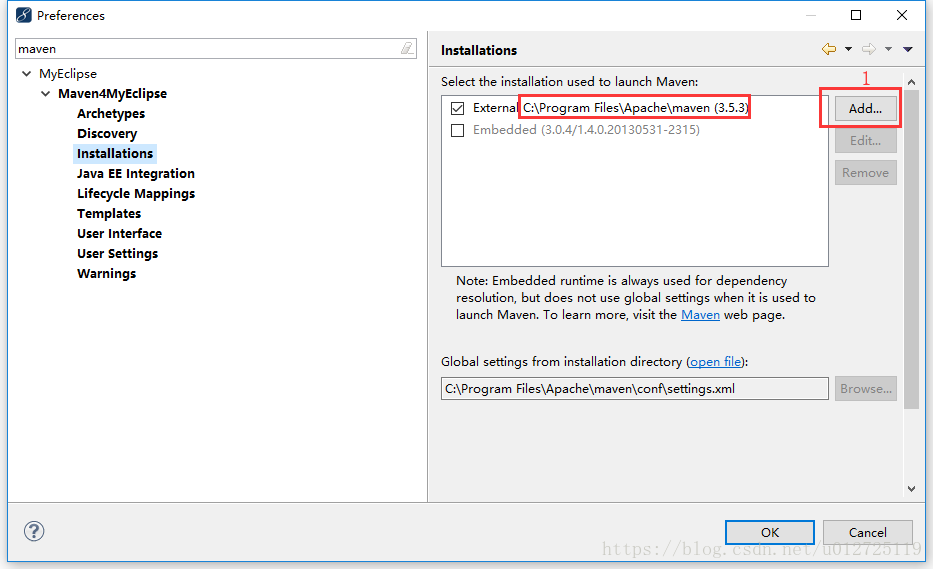Click the Cancel button

click(868, 532)
